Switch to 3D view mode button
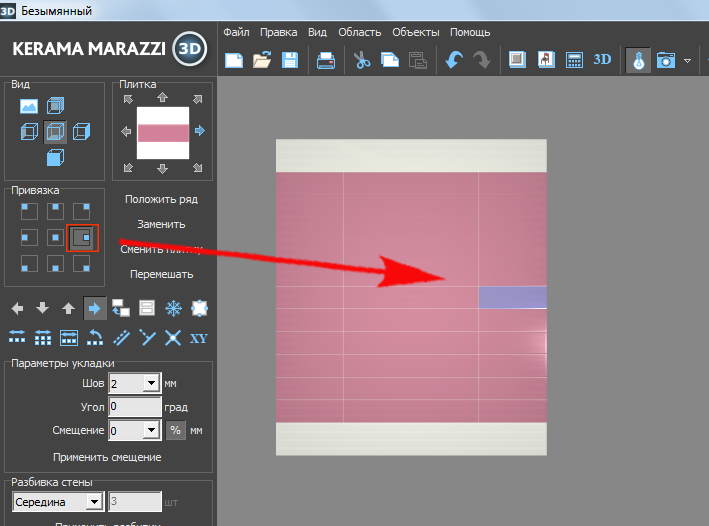 pos(602,59)
